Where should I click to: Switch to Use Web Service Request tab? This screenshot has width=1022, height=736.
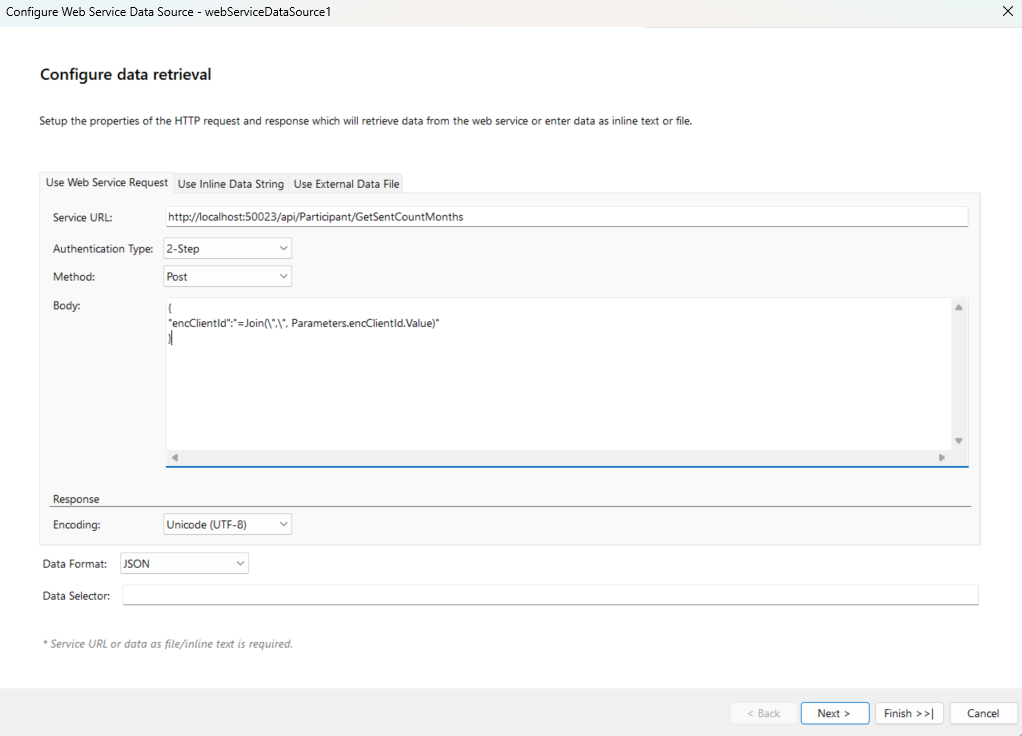[107, 183]
